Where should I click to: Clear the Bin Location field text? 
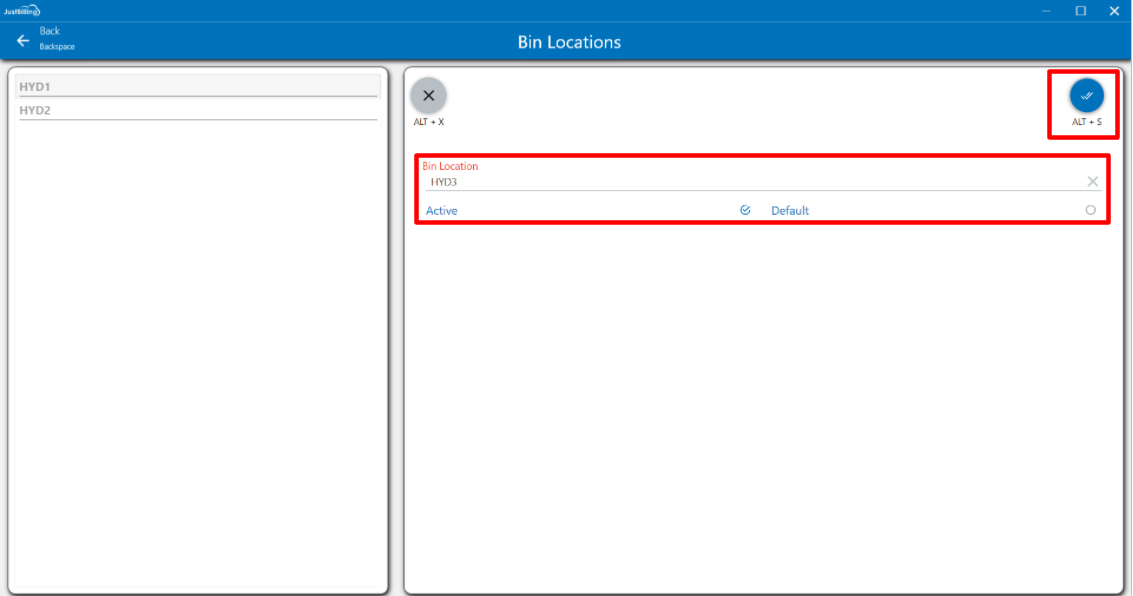(1092, 181)
